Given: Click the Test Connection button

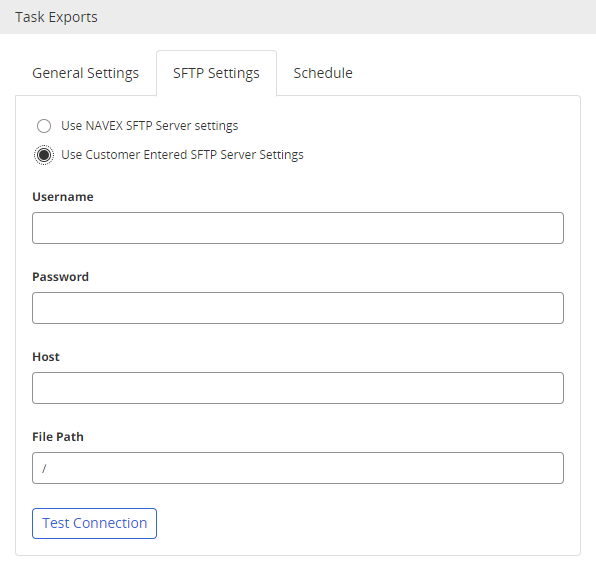Looking at the screenshot, I should [x=94, y=523].
